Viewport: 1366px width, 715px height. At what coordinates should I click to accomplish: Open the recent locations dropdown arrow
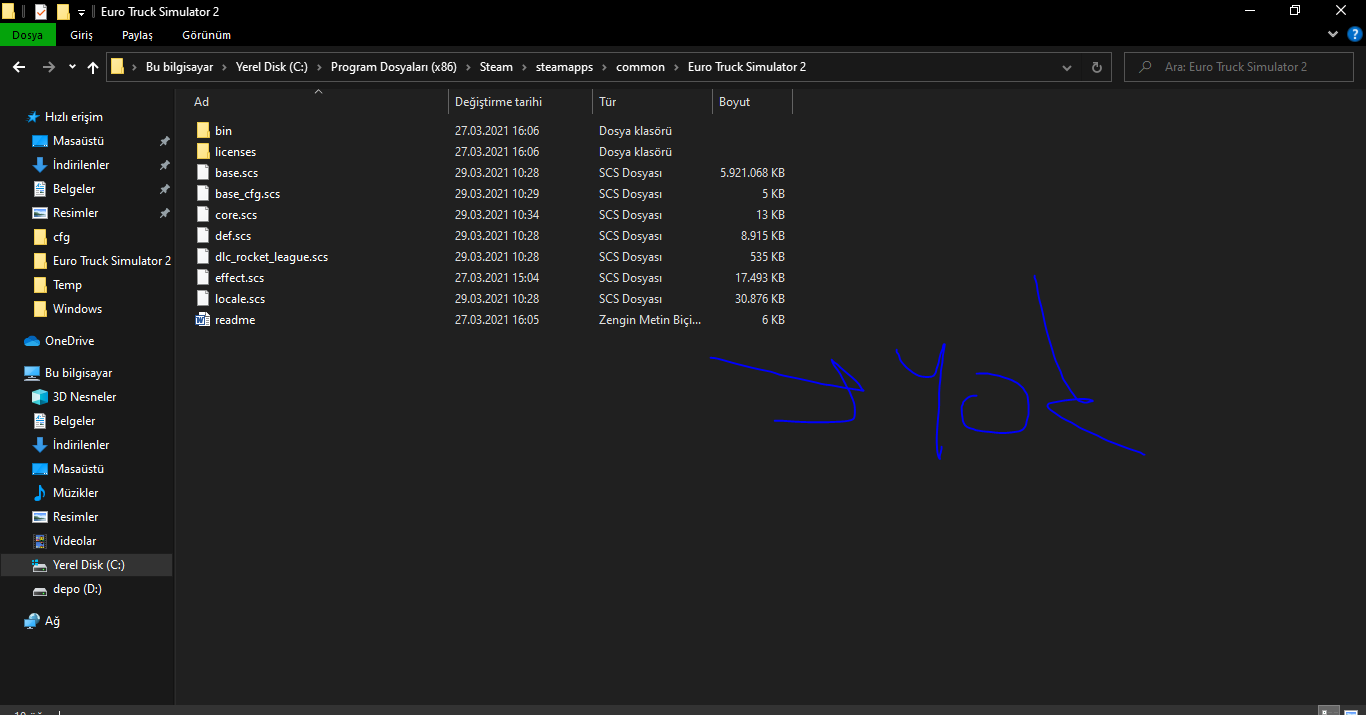coord(72,67)
